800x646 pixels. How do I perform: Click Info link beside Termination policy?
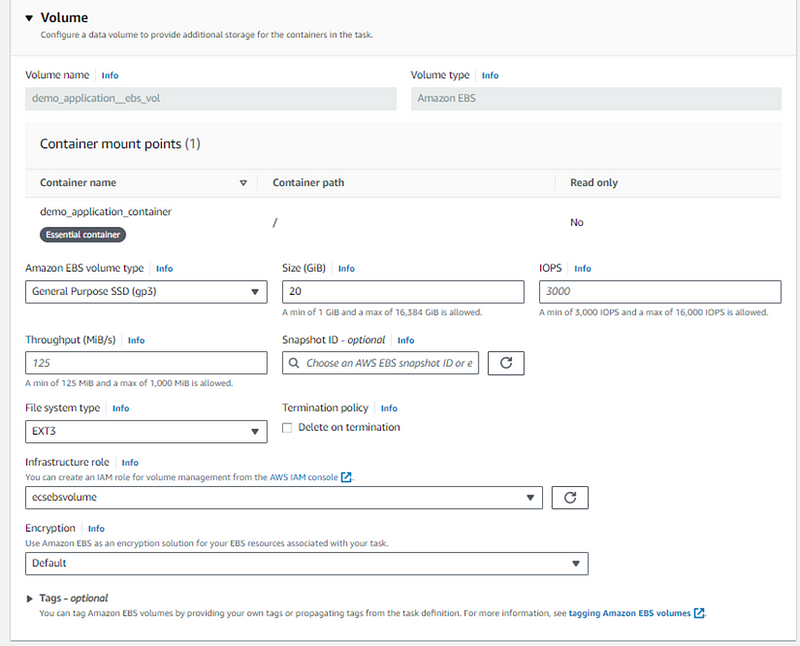(x=389, y=408)
